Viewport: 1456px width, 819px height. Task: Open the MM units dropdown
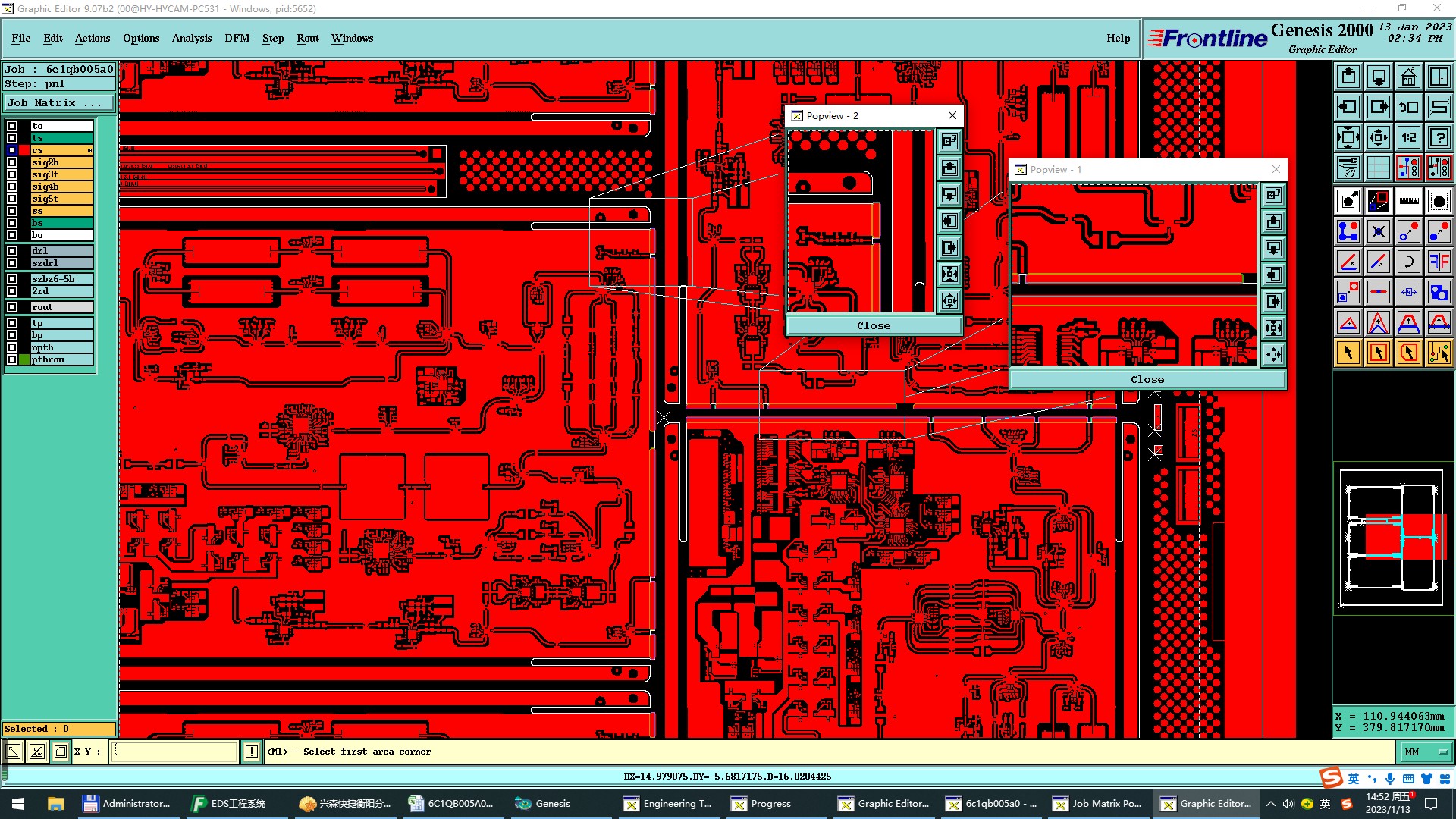pos(1426,752)
